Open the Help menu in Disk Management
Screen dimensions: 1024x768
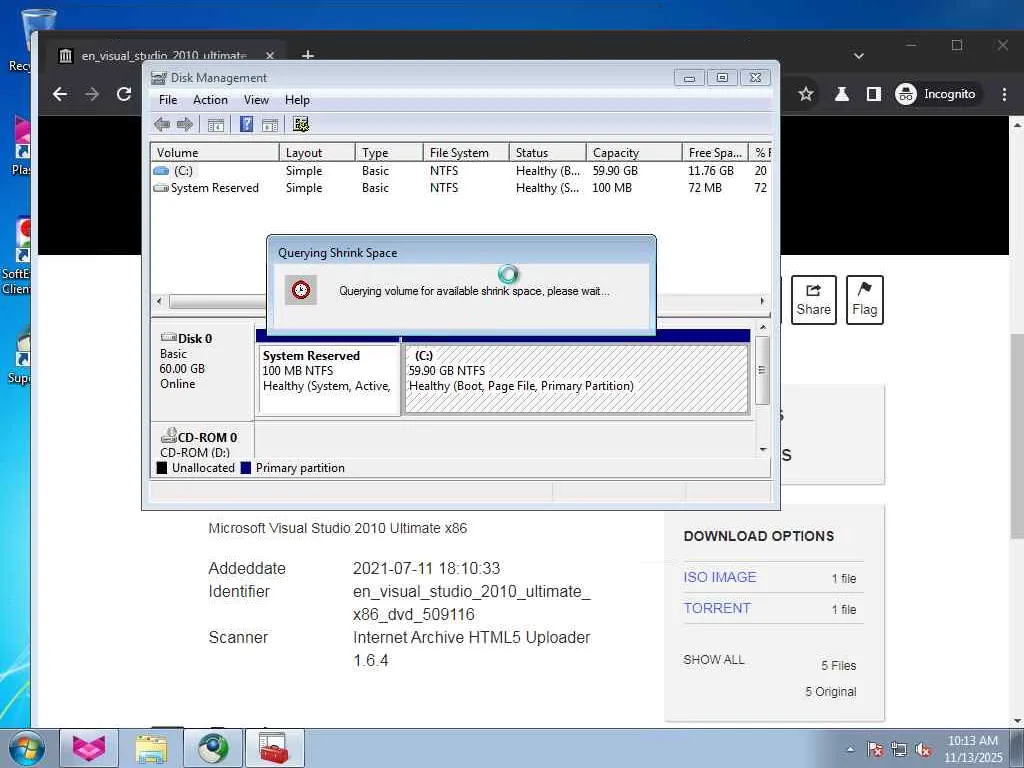coord(297,100)
